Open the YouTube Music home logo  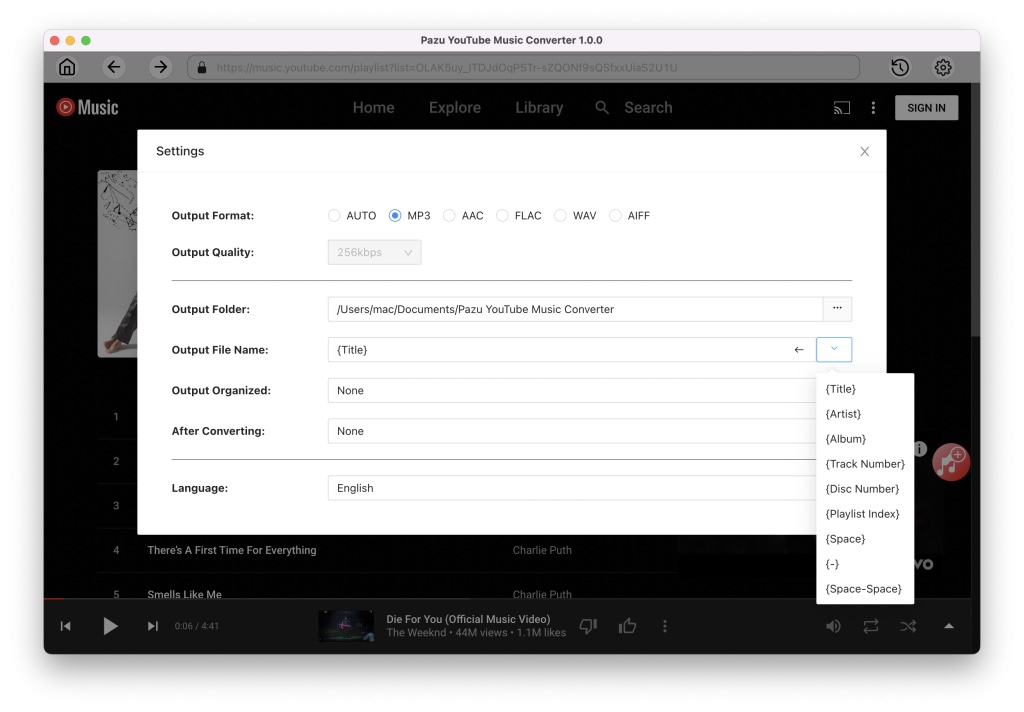click(87, 107)
